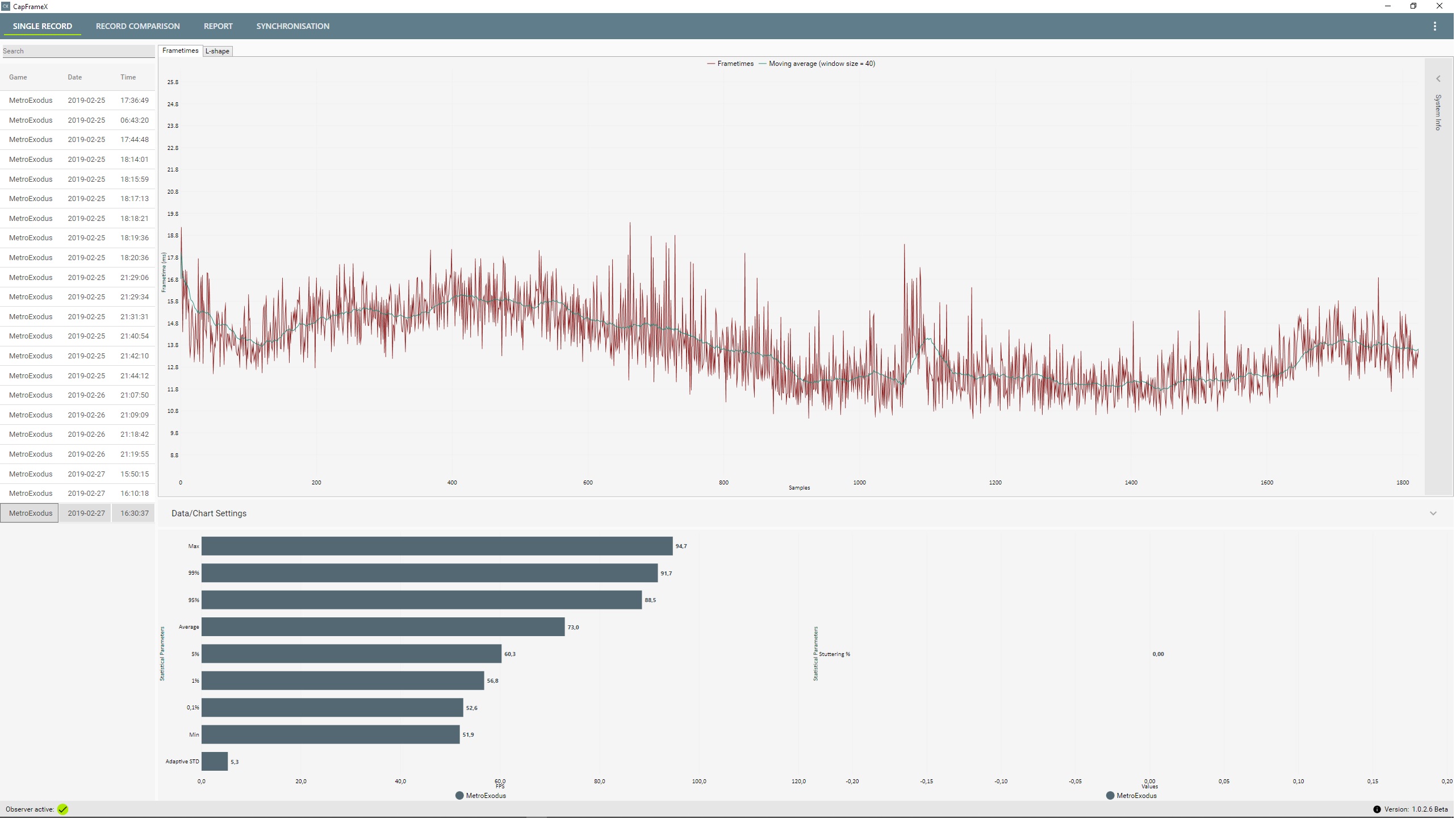Select the MetroExodus record at 17:36:49
The width and height of the screenshot is (1456, 819).
[78, 101]
